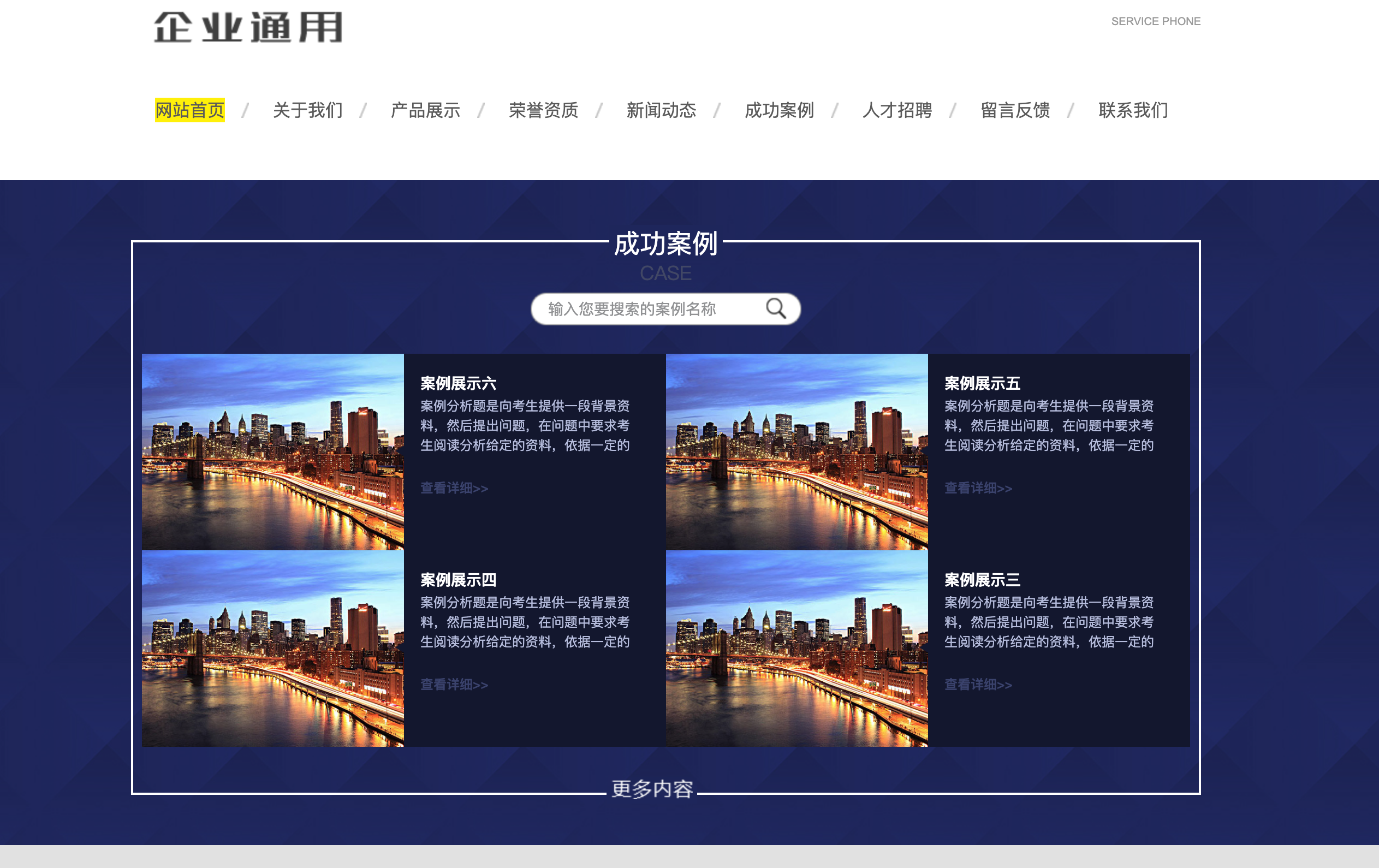The width and height of the screenshot is (1379, 868).
Task: Select 荣誉资质 menu item
Action: pos(544,110)
